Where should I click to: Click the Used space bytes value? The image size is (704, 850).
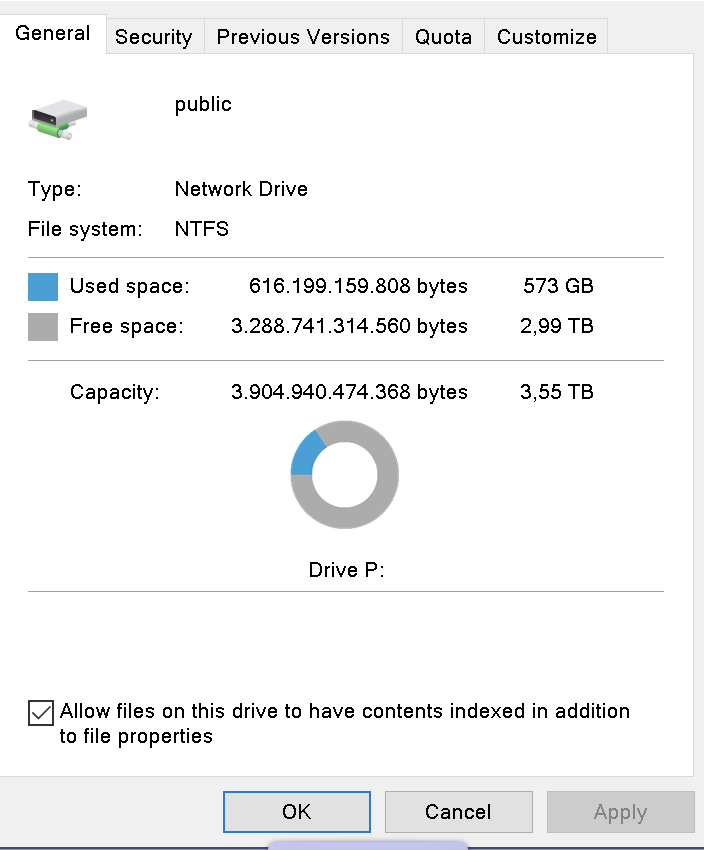click(358, 286)
